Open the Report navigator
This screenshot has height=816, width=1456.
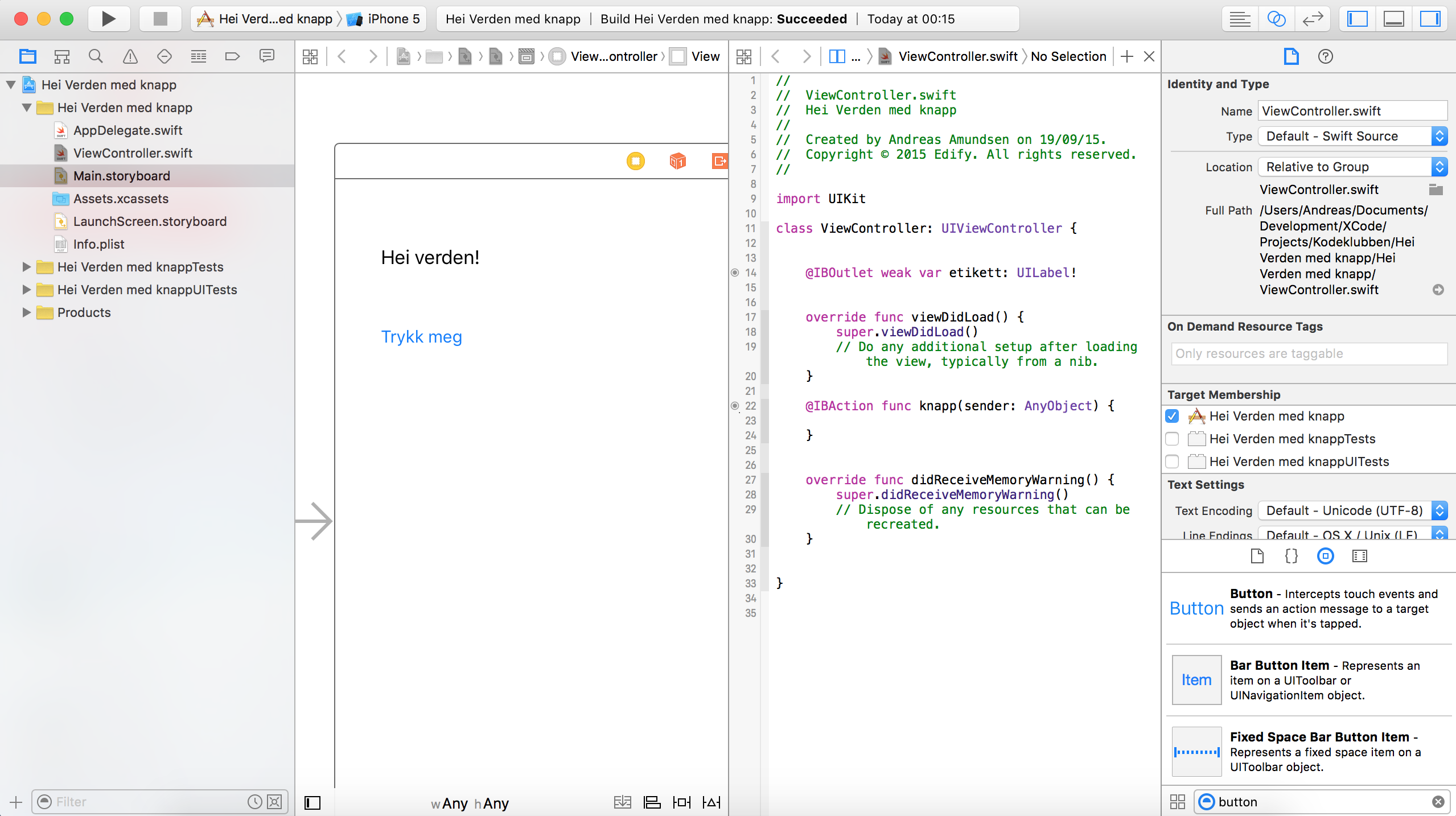266,56
